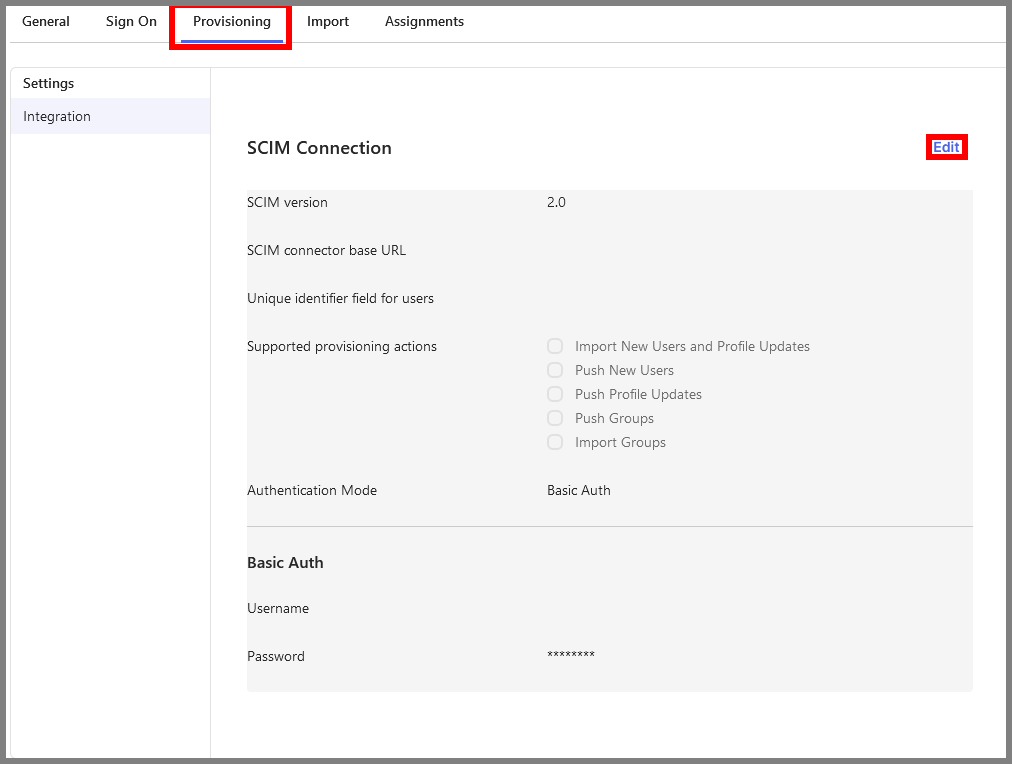Click the Username field label
Screen dimensions: 1012x764
[278, 608]
